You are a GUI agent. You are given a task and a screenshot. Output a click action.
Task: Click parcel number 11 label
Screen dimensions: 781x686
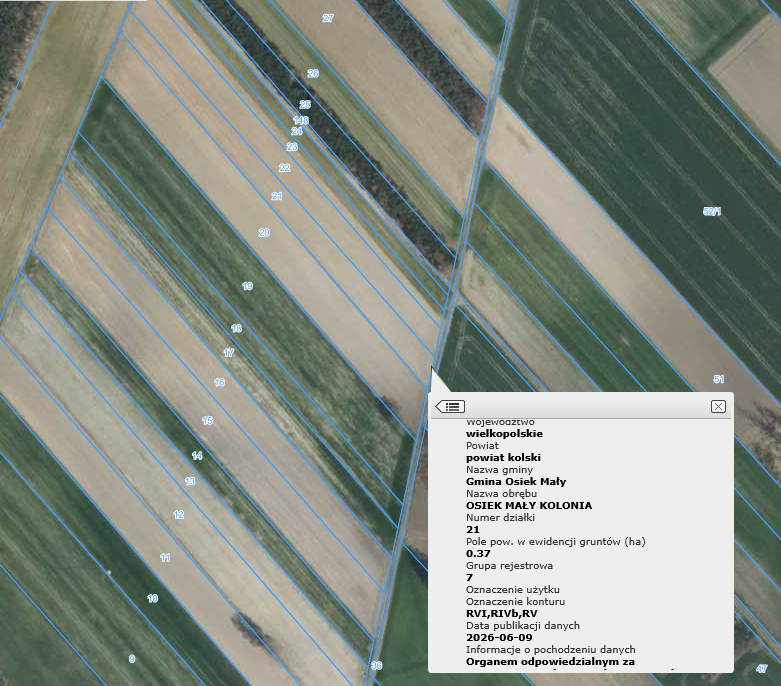tap(165, 557)
